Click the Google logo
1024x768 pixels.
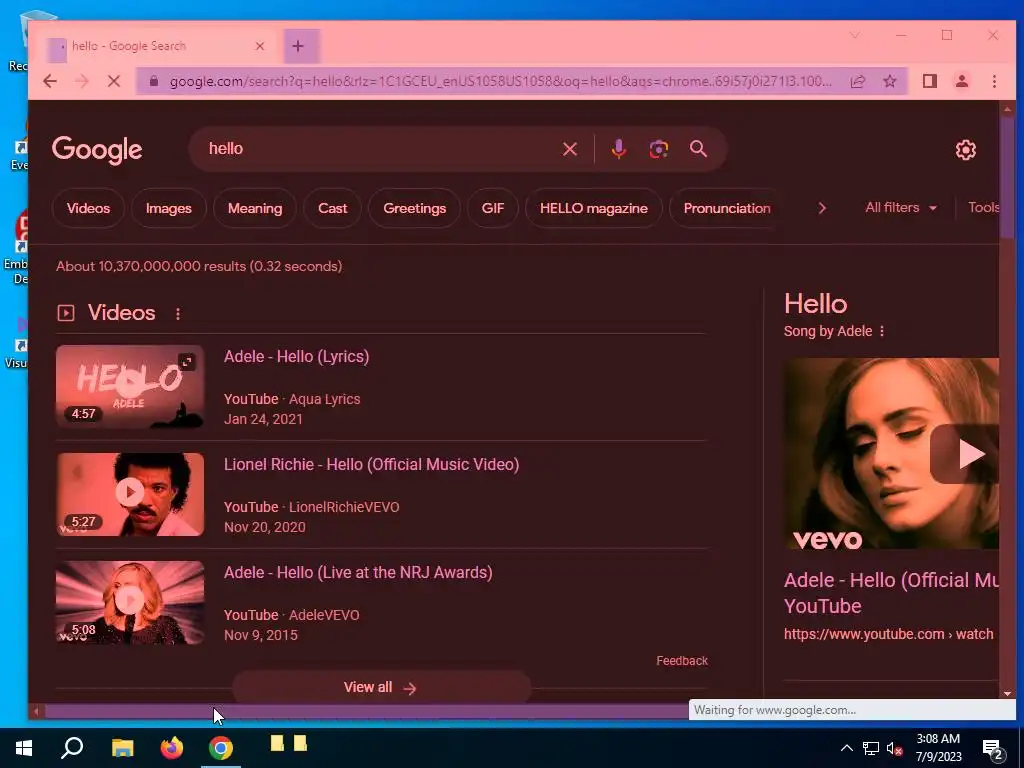(97, 150)
